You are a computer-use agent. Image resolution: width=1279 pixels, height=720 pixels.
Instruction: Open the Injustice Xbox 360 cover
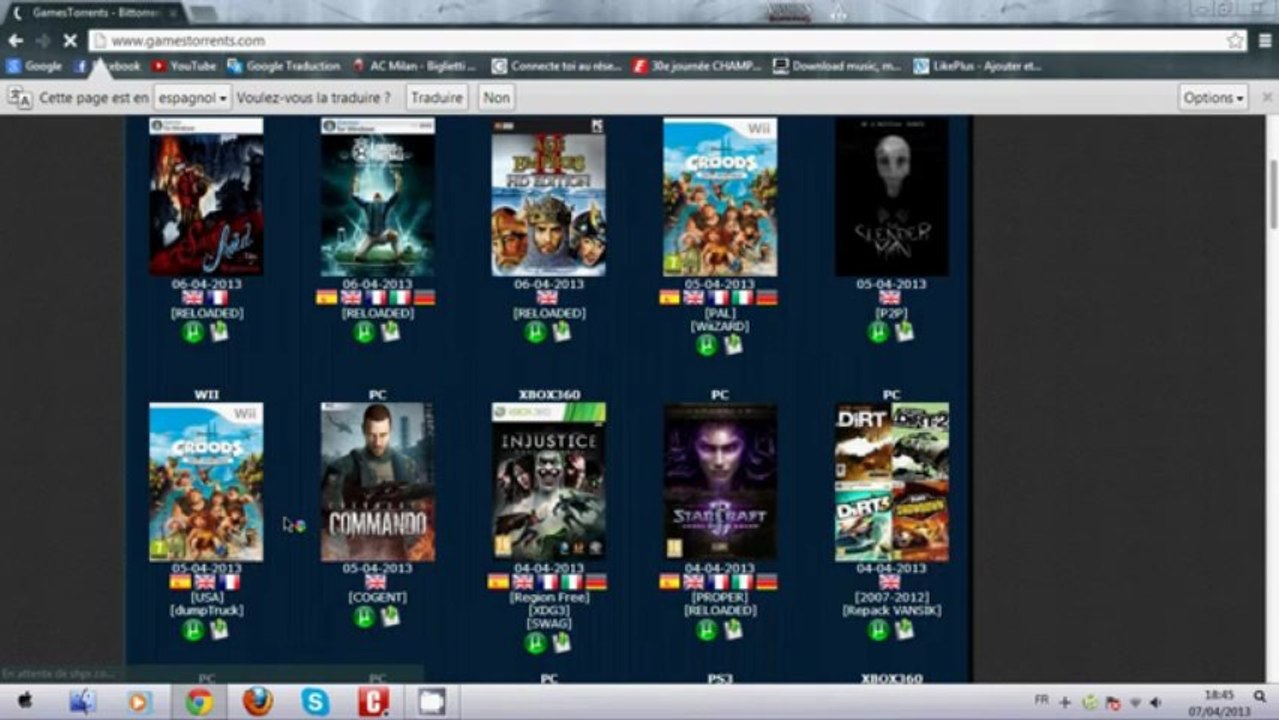(x=548, y=481)
